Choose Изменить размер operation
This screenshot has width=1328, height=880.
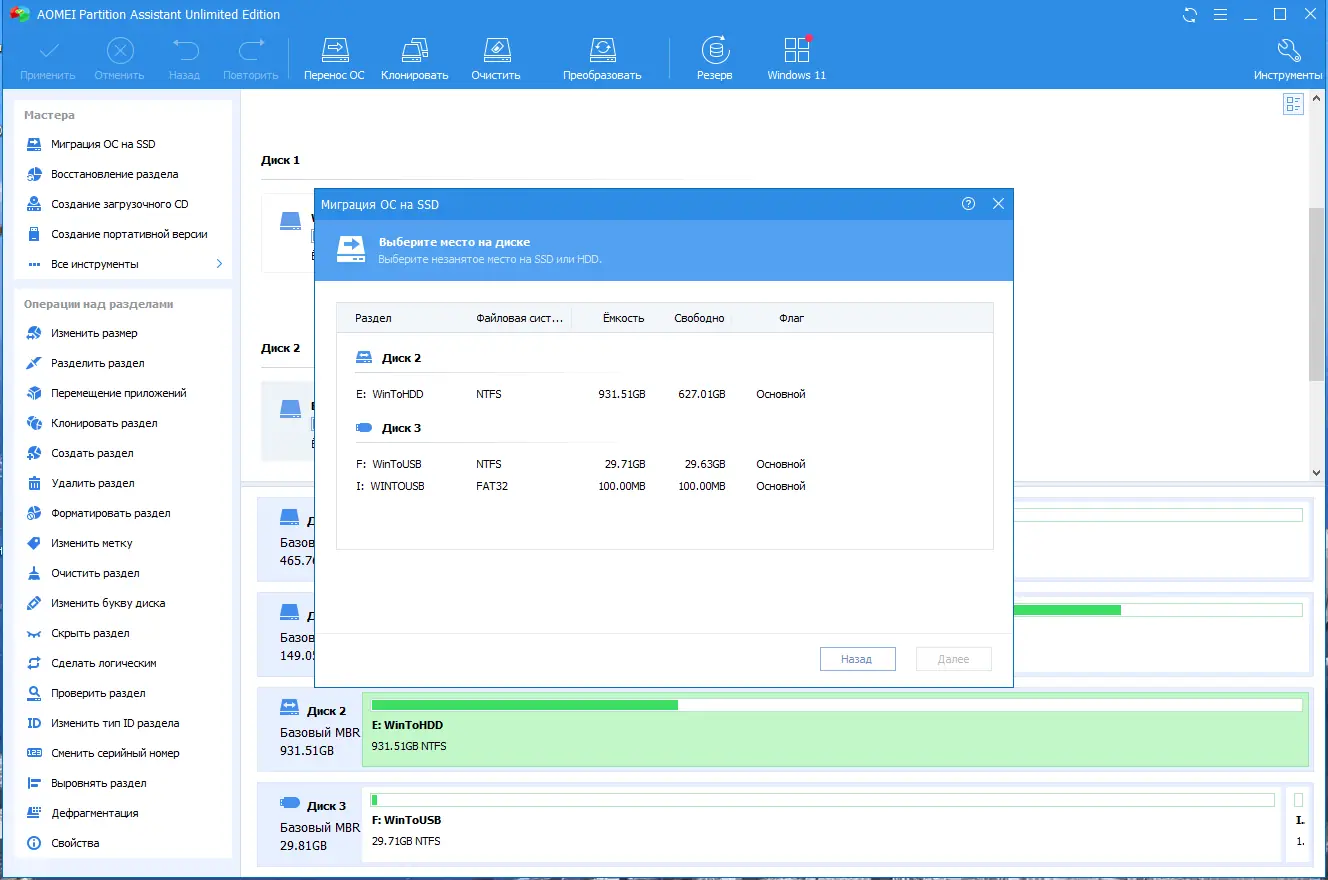pos(94,333)
